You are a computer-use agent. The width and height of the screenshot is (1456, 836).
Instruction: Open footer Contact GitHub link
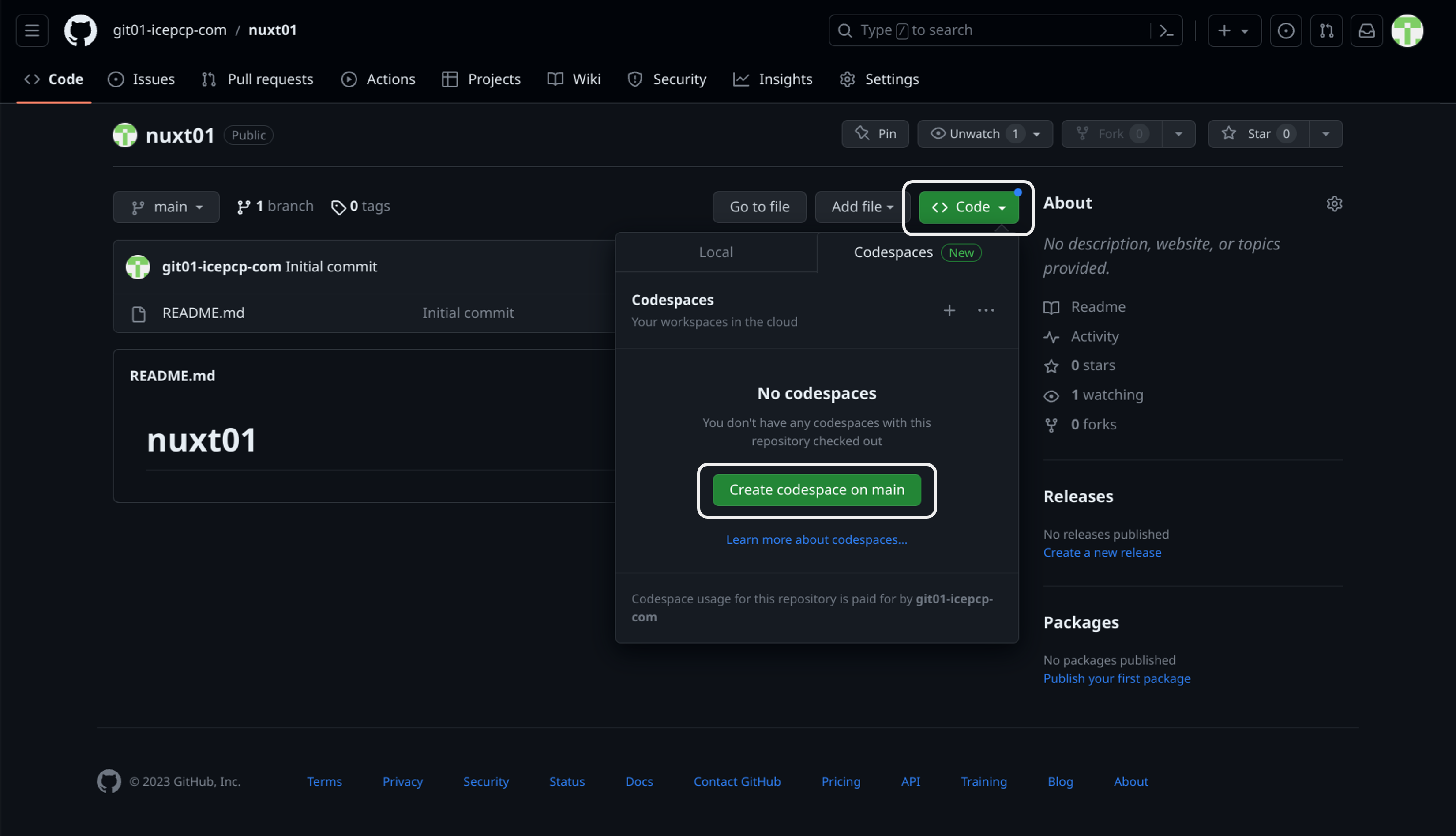tap(737, 781)
